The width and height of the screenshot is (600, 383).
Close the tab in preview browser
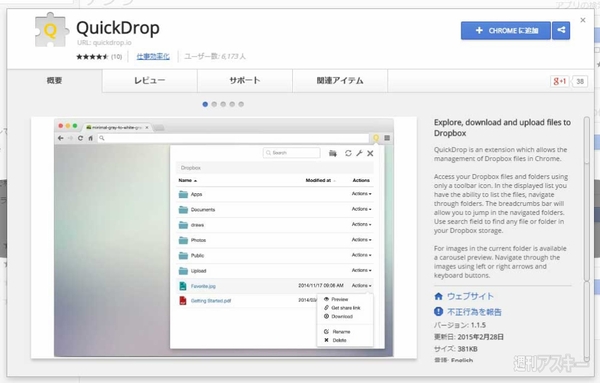pos(147,127)
